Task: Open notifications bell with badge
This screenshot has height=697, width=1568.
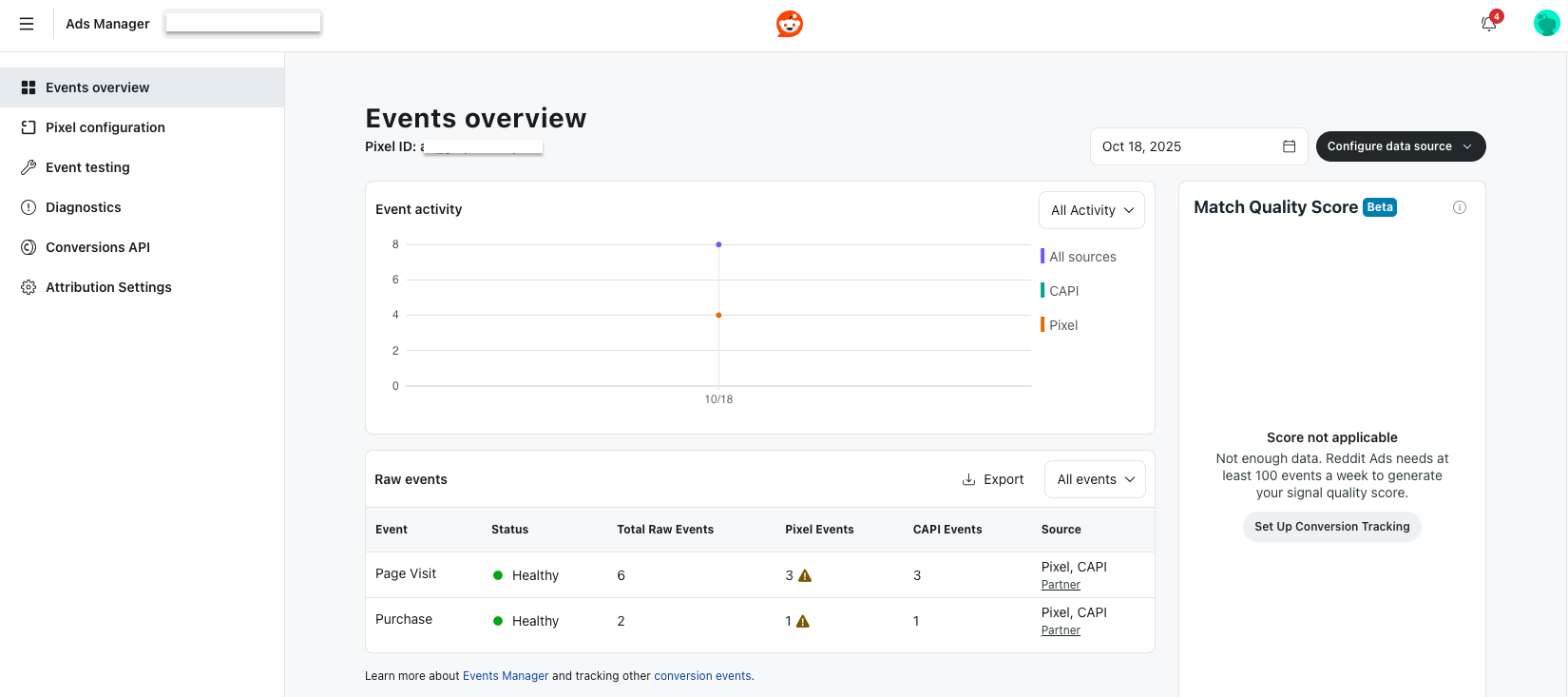Action: pyautogui.click(x=1489, y=23)
